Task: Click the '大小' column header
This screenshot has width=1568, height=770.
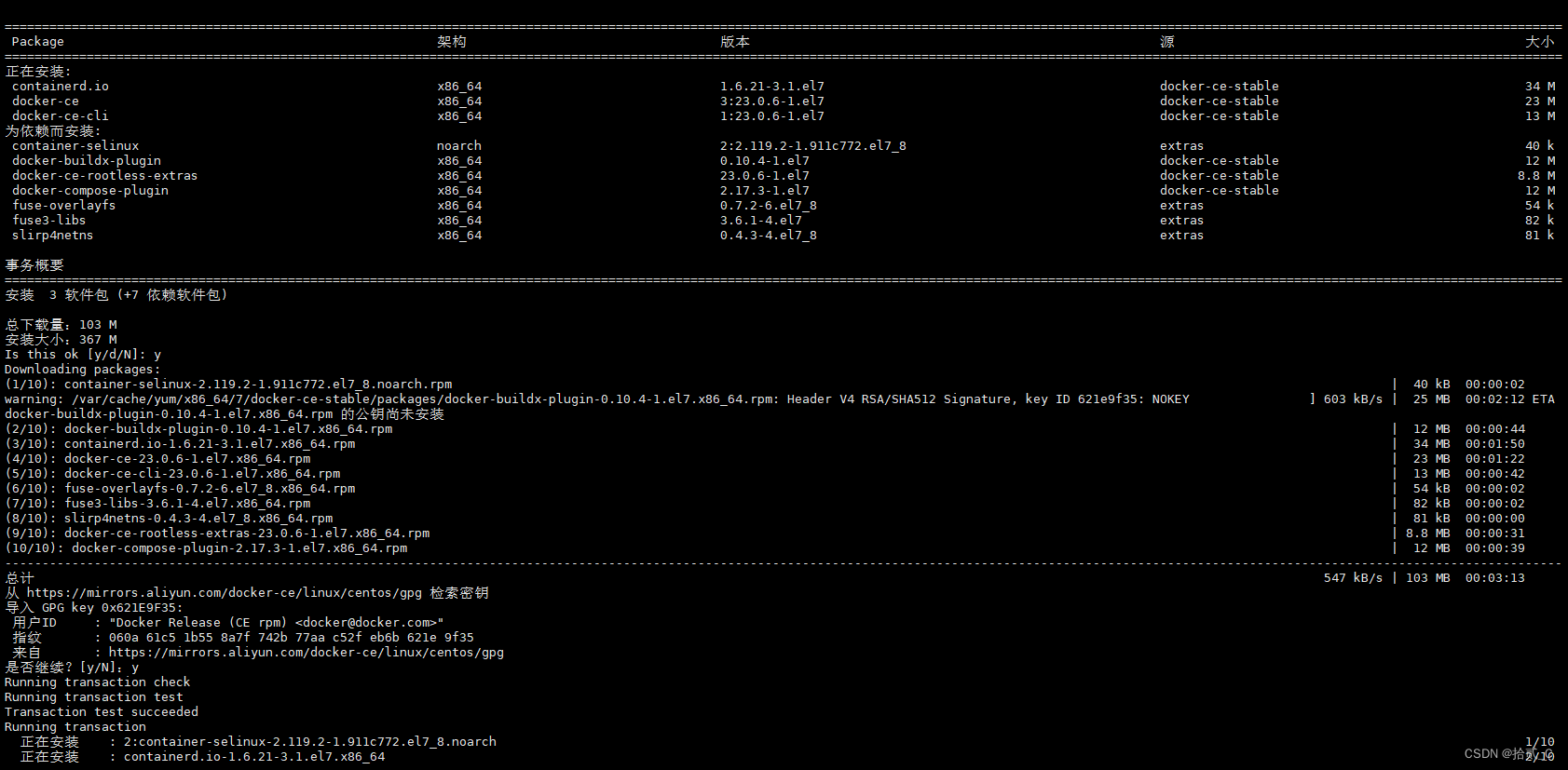Action: tap(1540, 42)
